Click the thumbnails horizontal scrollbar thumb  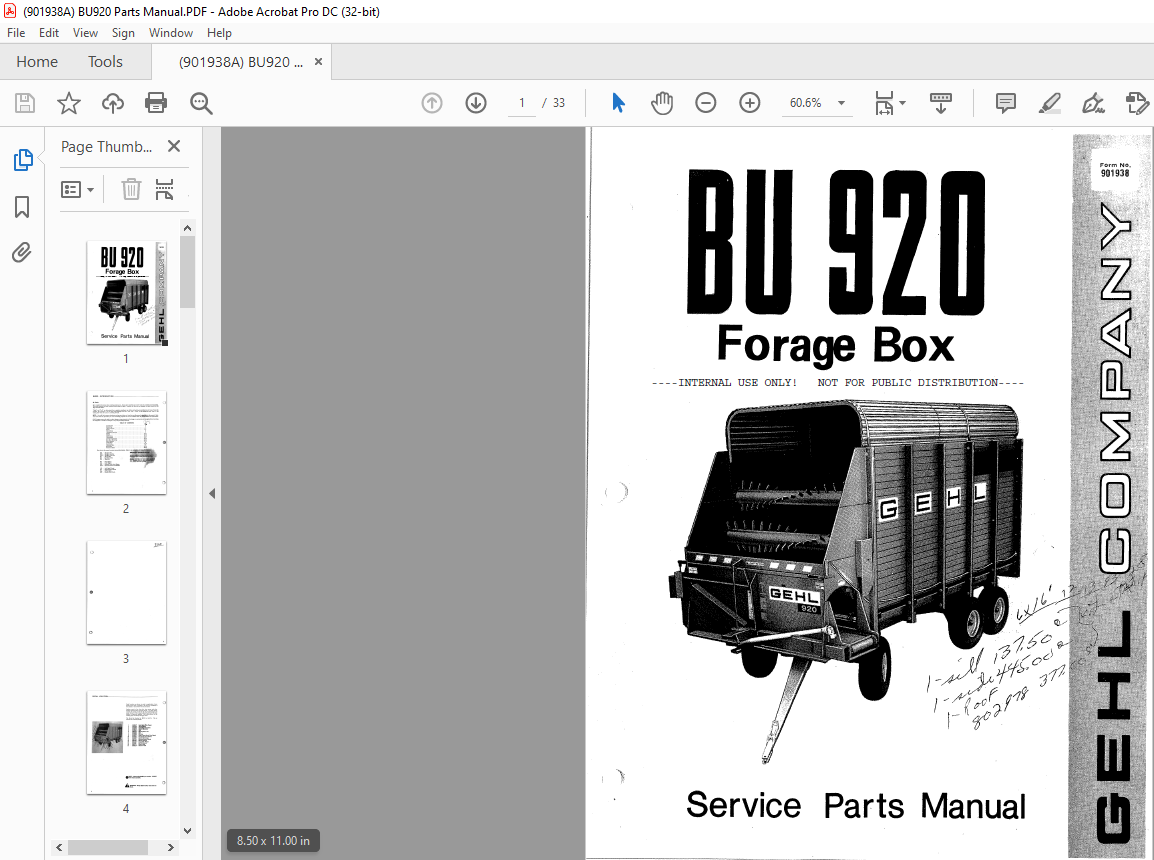pyautogui.click(x=108, y=847)
